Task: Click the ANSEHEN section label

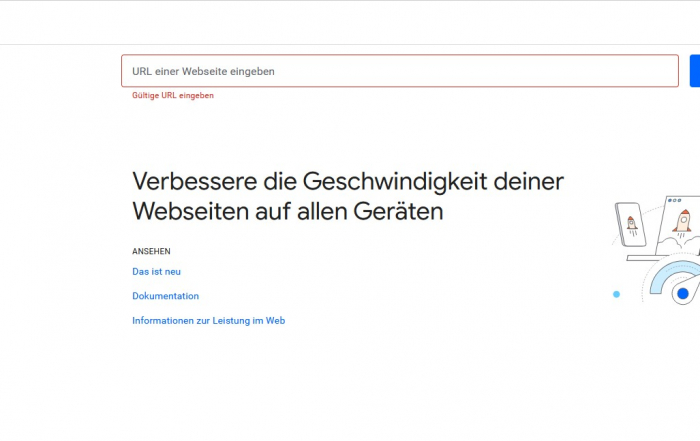Action: [151, 251]
